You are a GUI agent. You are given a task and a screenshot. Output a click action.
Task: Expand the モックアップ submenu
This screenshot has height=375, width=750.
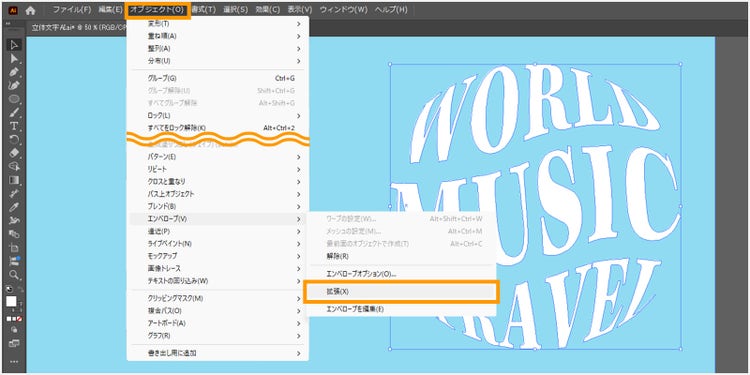pyautogui.click(x=218, y=256)
